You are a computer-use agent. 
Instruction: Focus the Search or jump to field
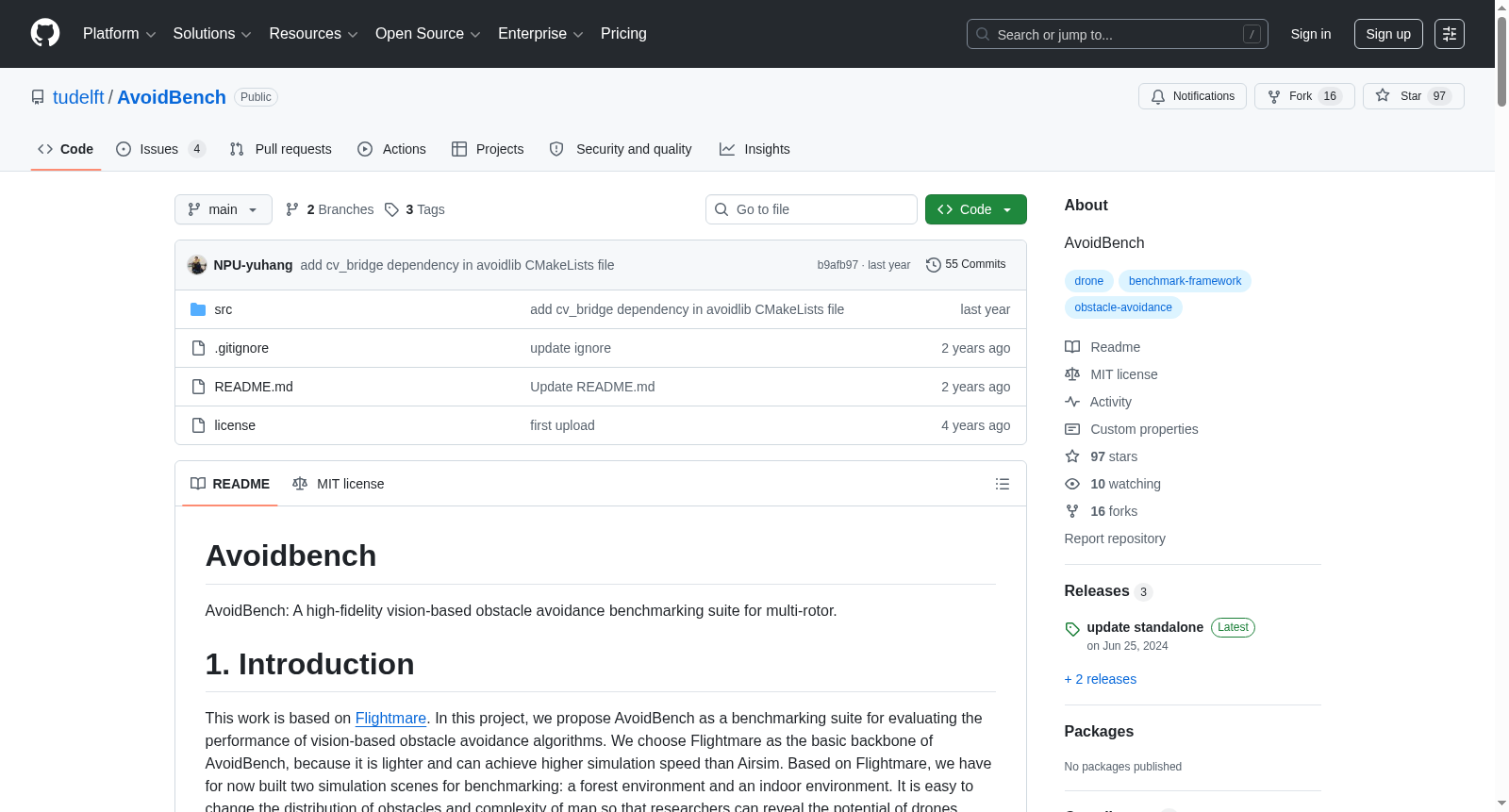coord(1118,34)
